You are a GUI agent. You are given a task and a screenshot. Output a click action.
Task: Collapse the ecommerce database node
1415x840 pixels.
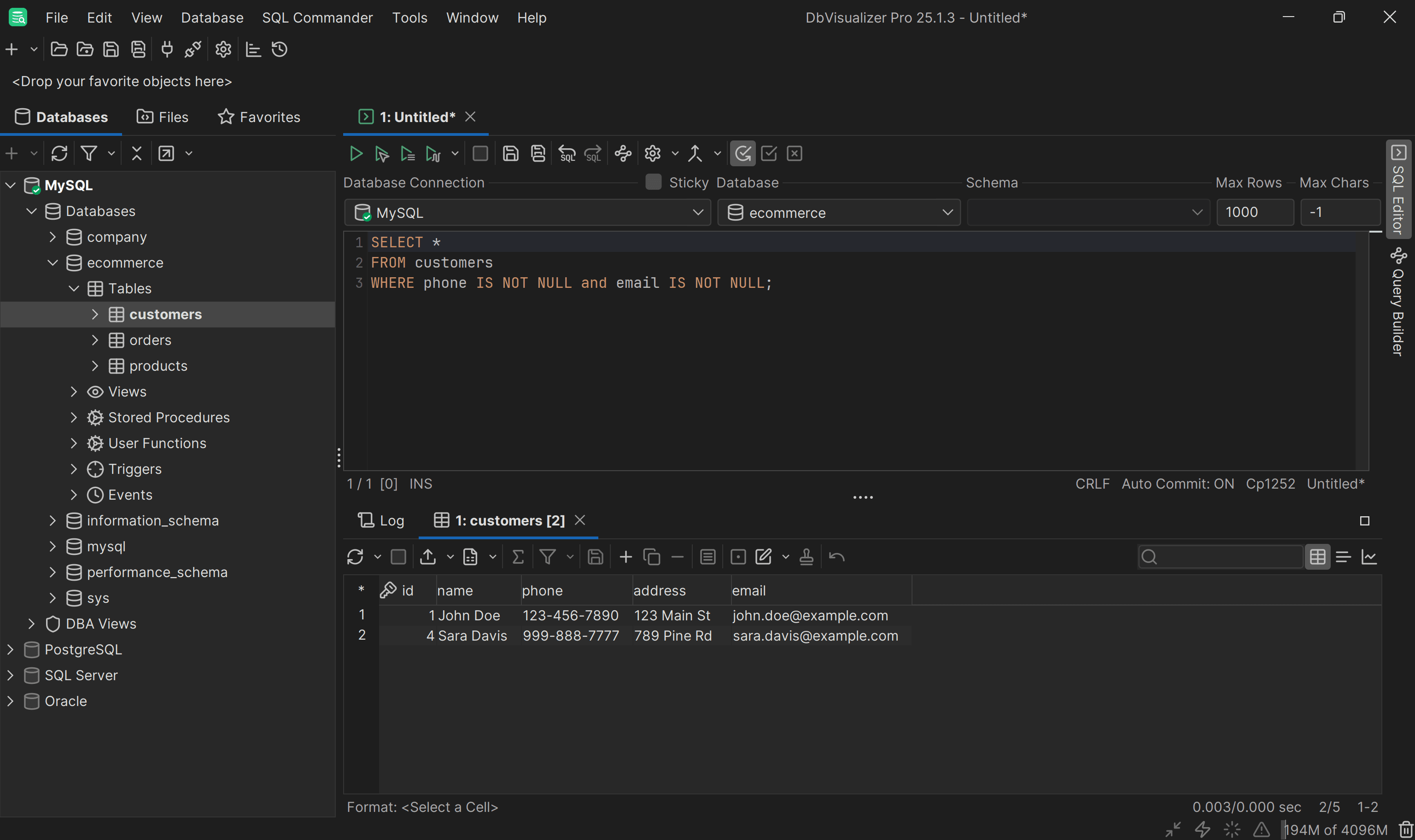53,262
